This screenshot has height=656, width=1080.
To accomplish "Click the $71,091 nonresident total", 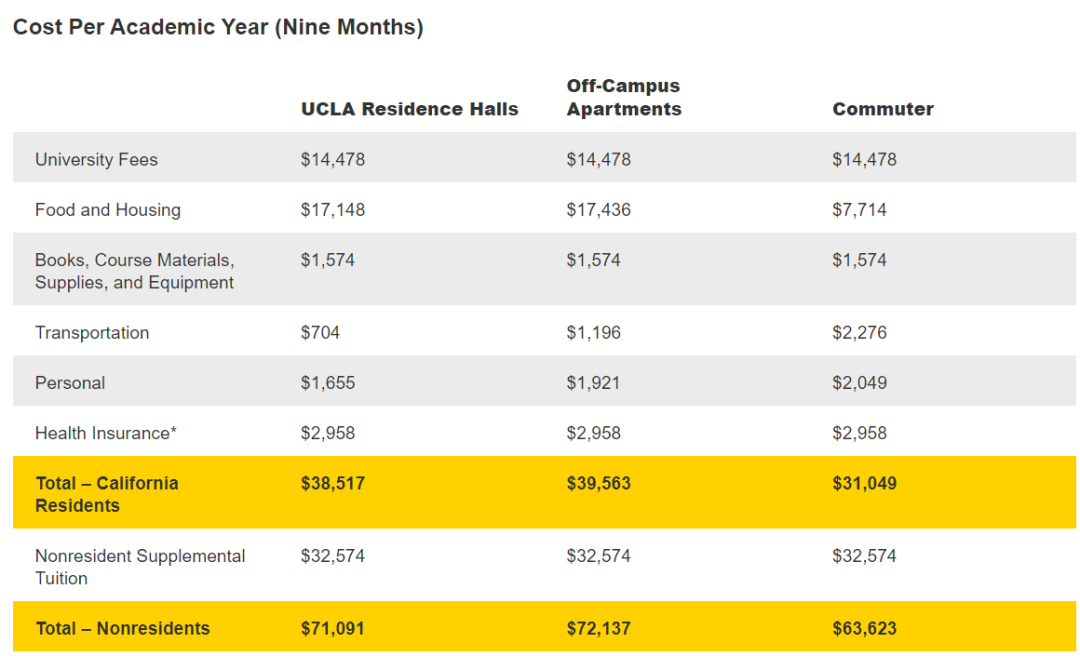I will tap(333, 628).
